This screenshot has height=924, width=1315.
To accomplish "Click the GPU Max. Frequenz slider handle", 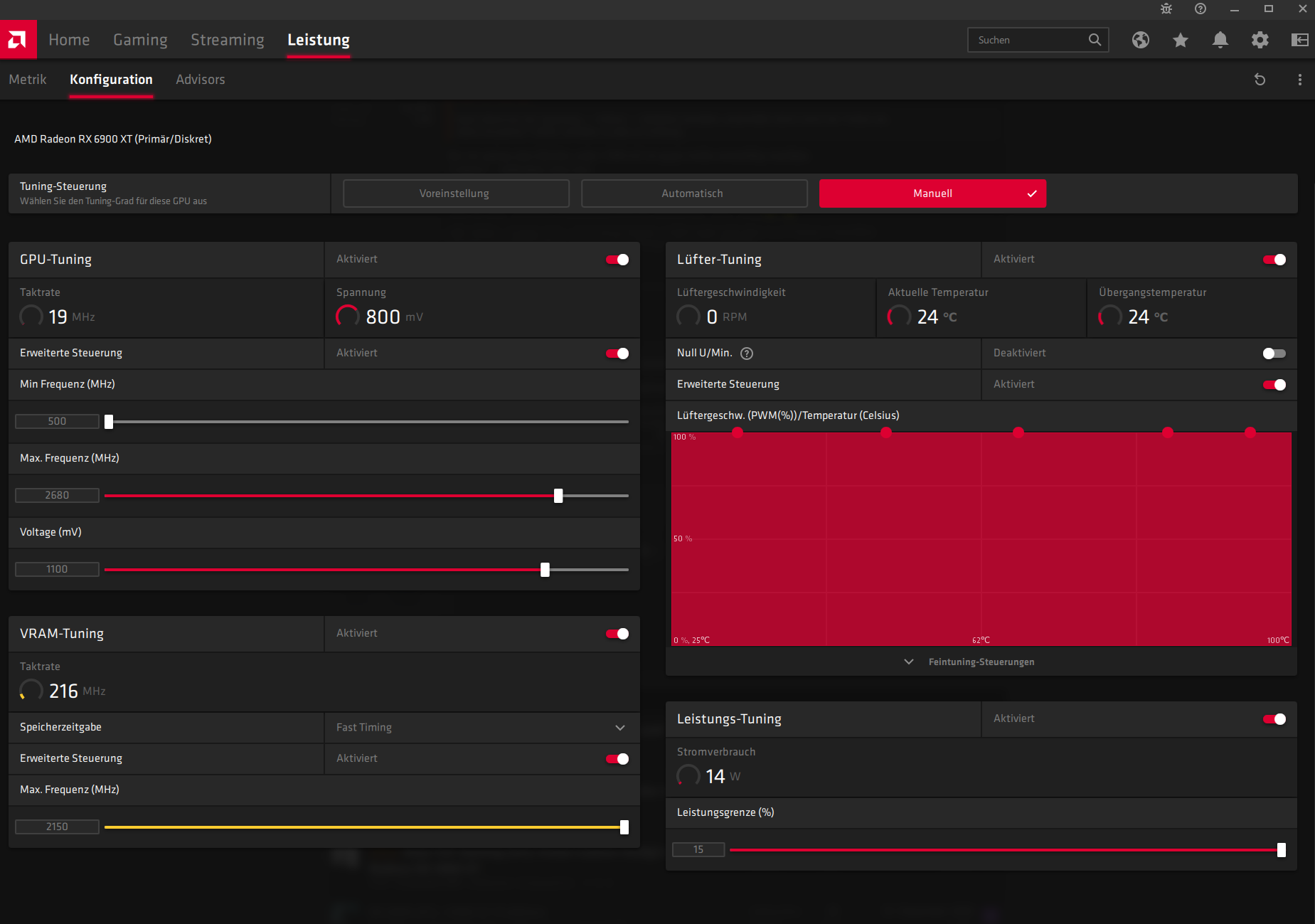I will coord(558,496).
